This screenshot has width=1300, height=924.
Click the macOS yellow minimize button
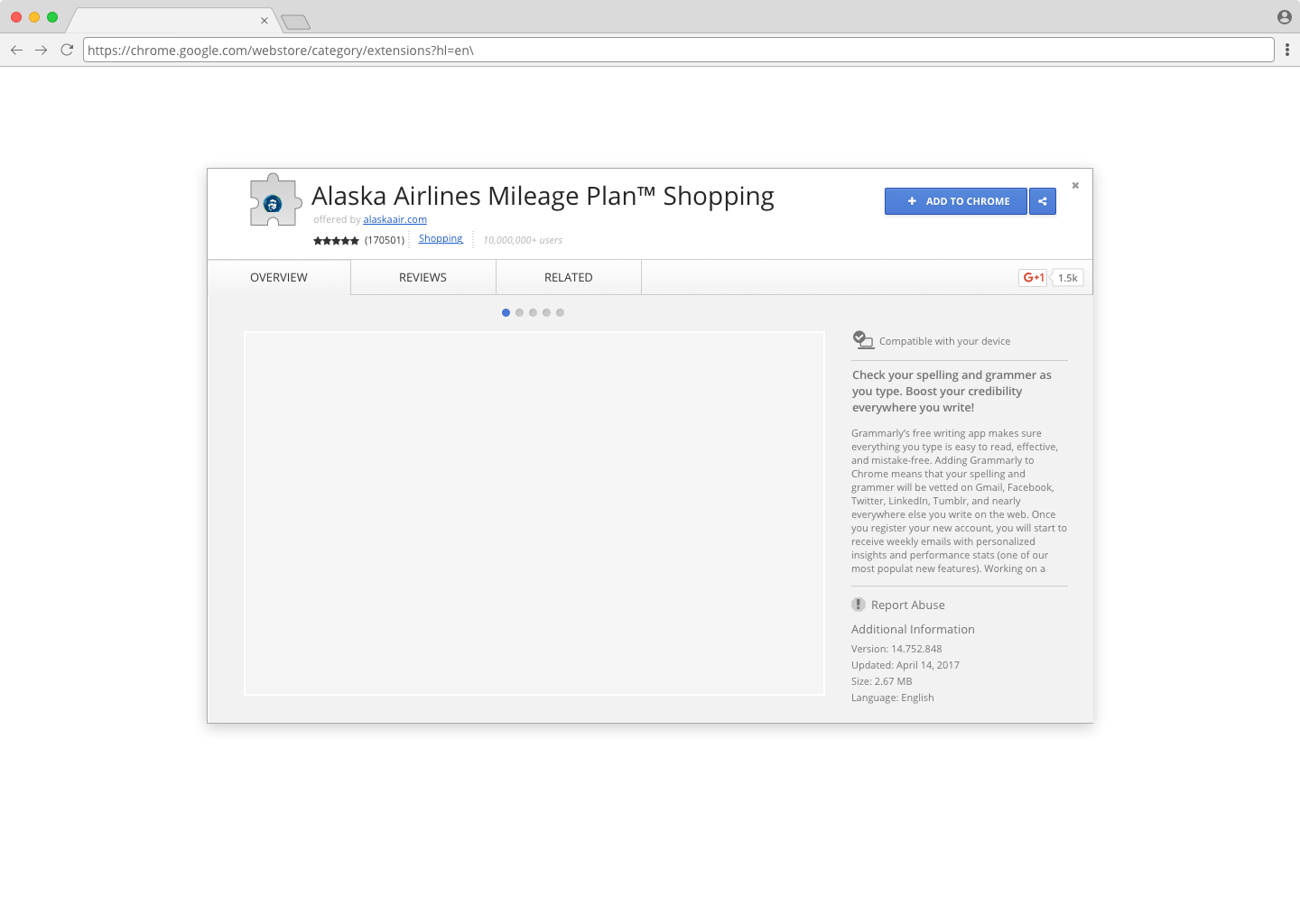click(x=34, y=17)
